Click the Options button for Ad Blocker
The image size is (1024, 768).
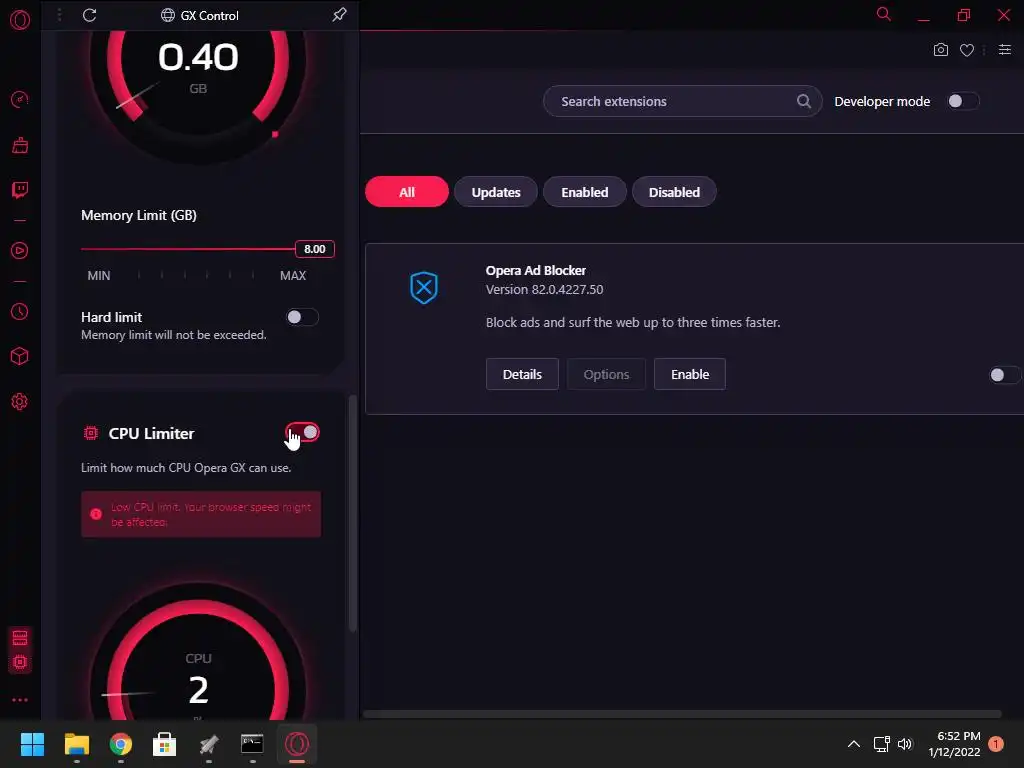[606, 374]
